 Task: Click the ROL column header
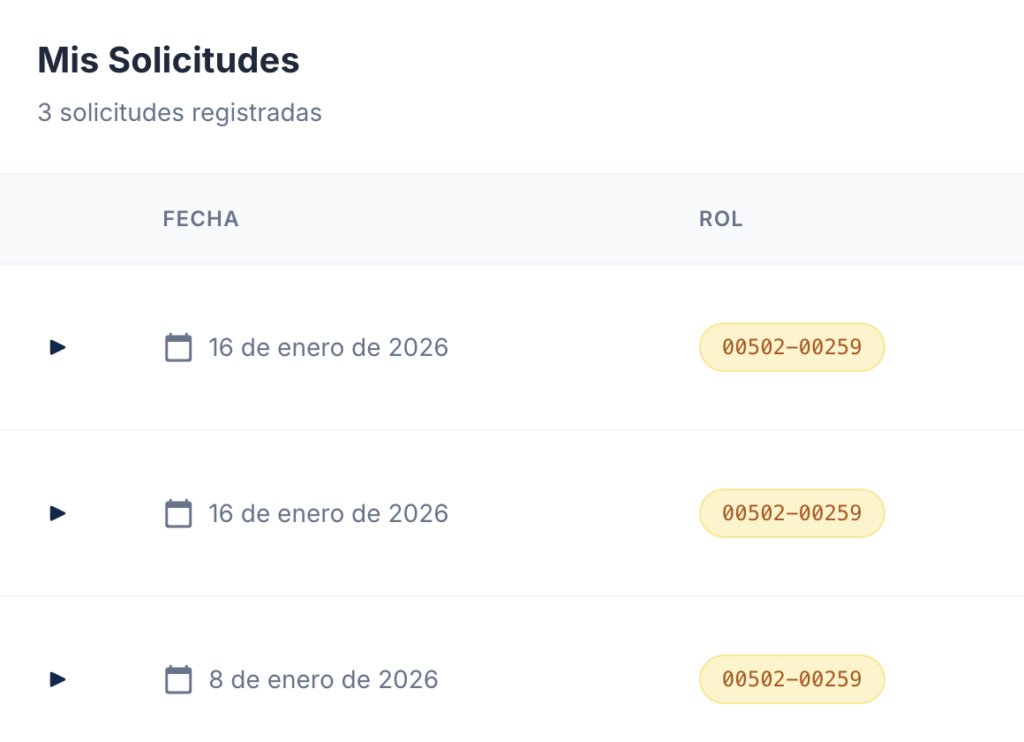coord(721,219)
